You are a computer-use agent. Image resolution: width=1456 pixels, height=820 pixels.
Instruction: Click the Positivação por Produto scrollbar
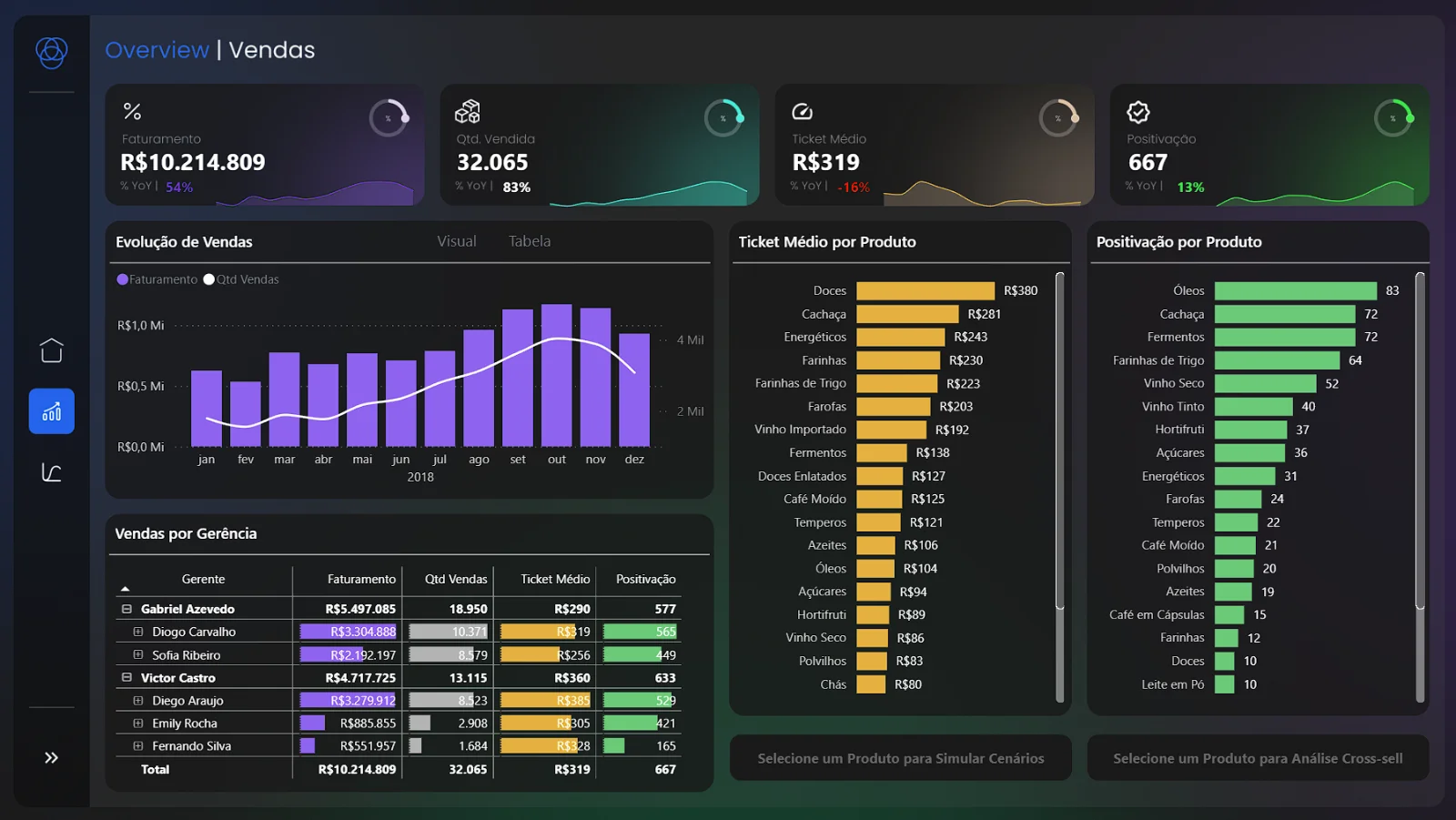coord(1420,441)
